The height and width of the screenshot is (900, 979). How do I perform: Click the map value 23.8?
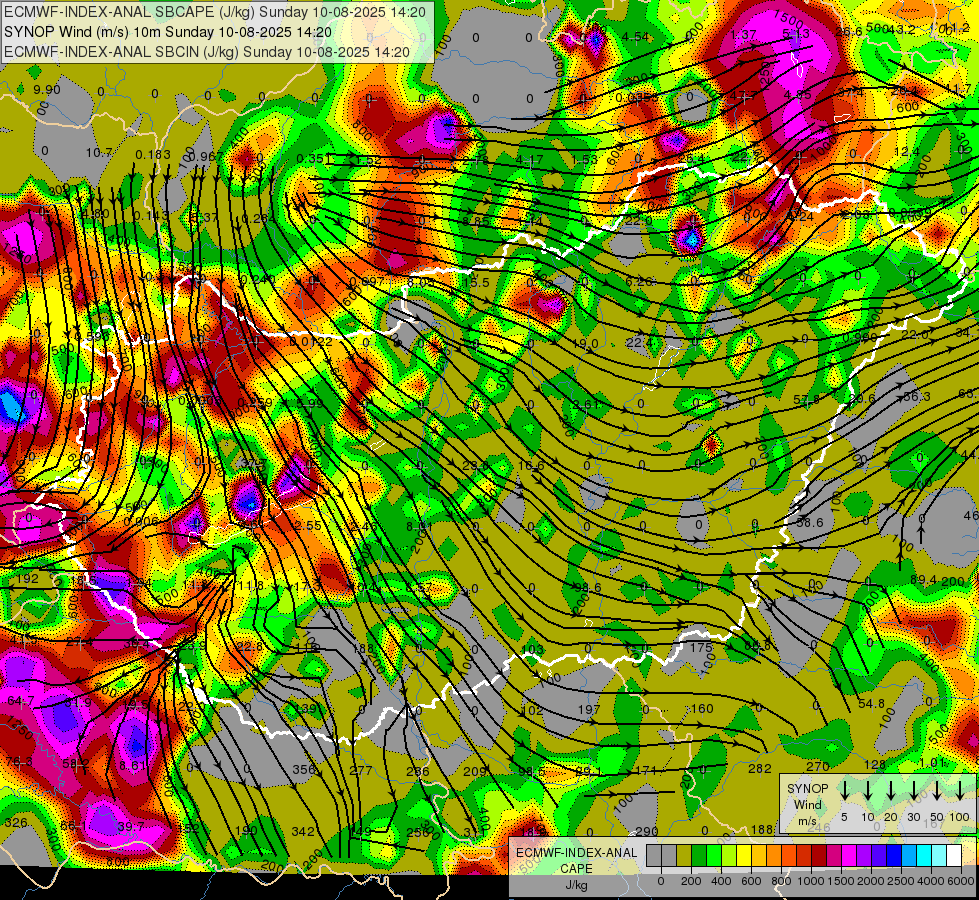coord(476,465)
